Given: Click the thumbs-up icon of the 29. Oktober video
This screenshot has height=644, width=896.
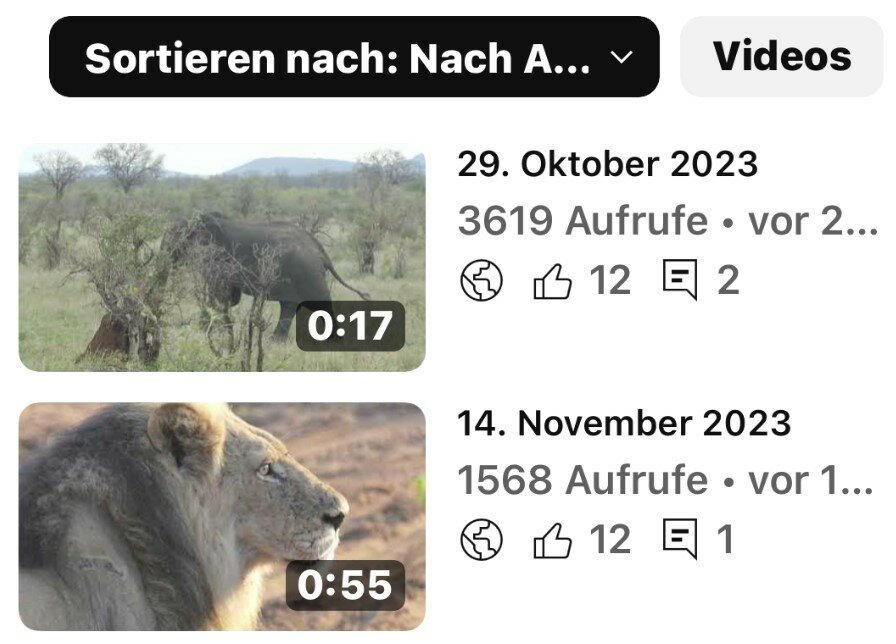Looking at the screenshot, I should [x=552, y=281].
